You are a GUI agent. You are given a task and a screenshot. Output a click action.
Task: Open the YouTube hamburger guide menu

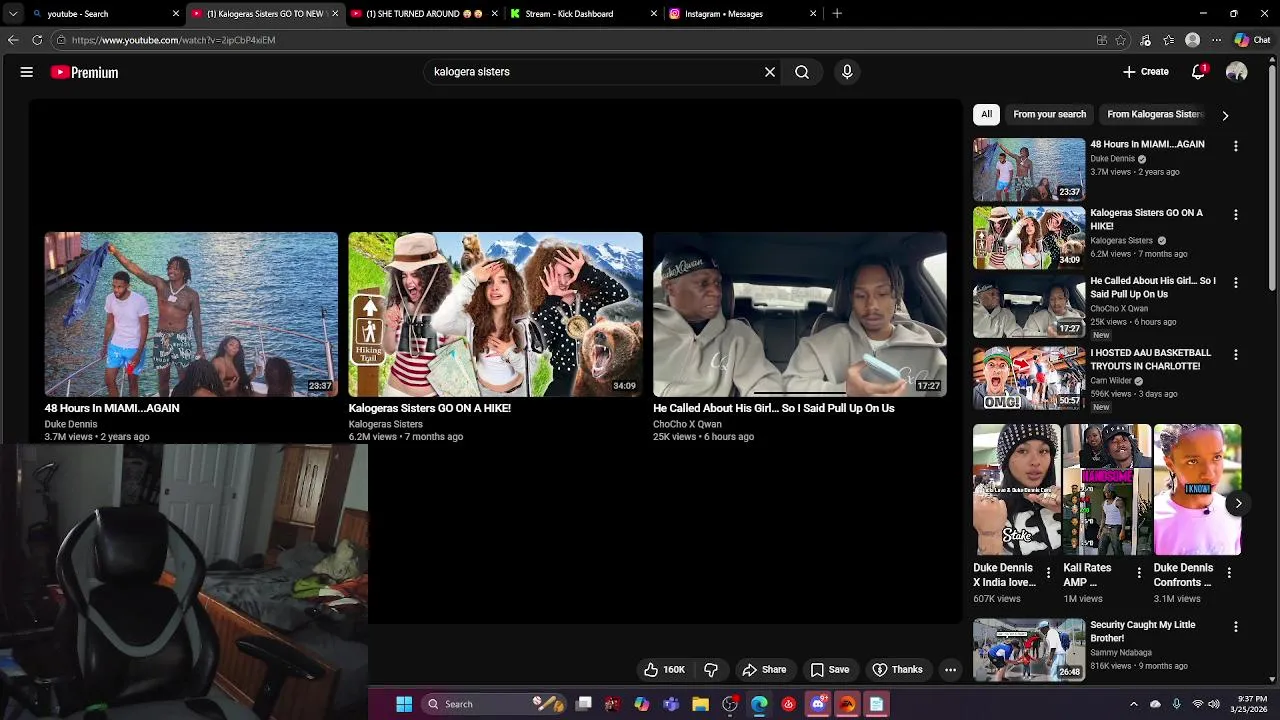point(27,72)
